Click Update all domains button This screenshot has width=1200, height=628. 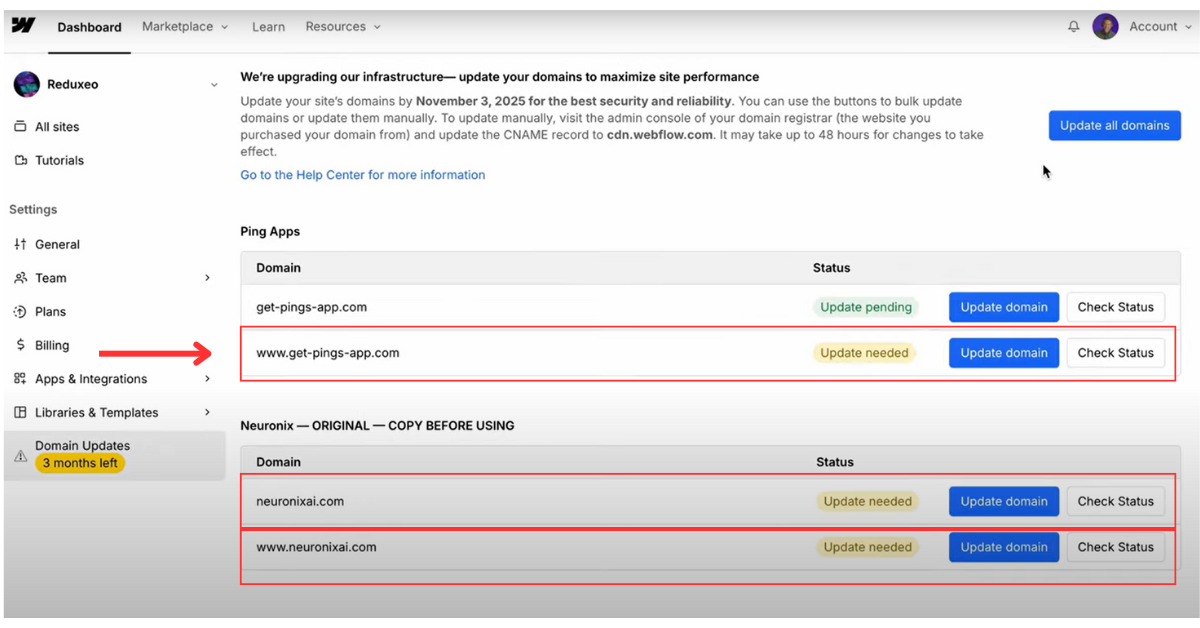1114,125
